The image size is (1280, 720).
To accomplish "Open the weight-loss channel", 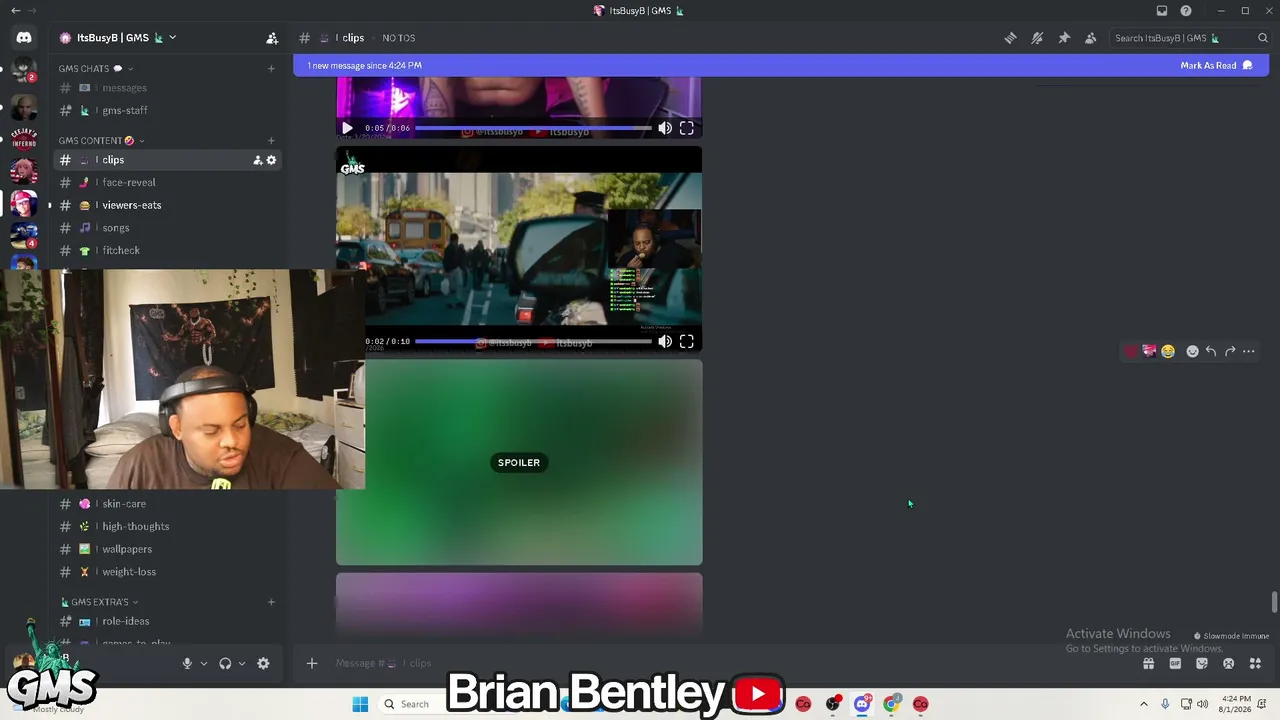I will point(168,572).
